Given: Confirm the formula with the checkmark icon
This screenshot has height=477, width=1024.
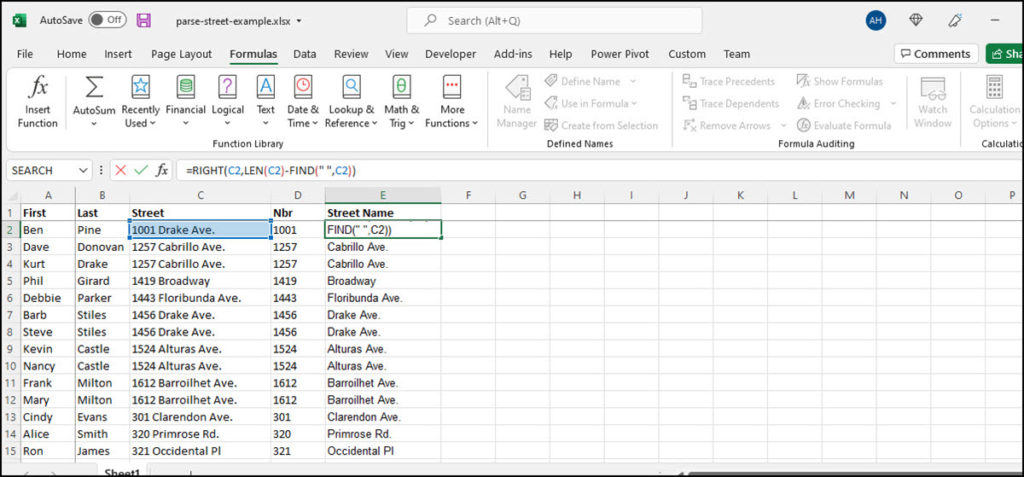Looking at the screenshot, I should tap(141, 170).
